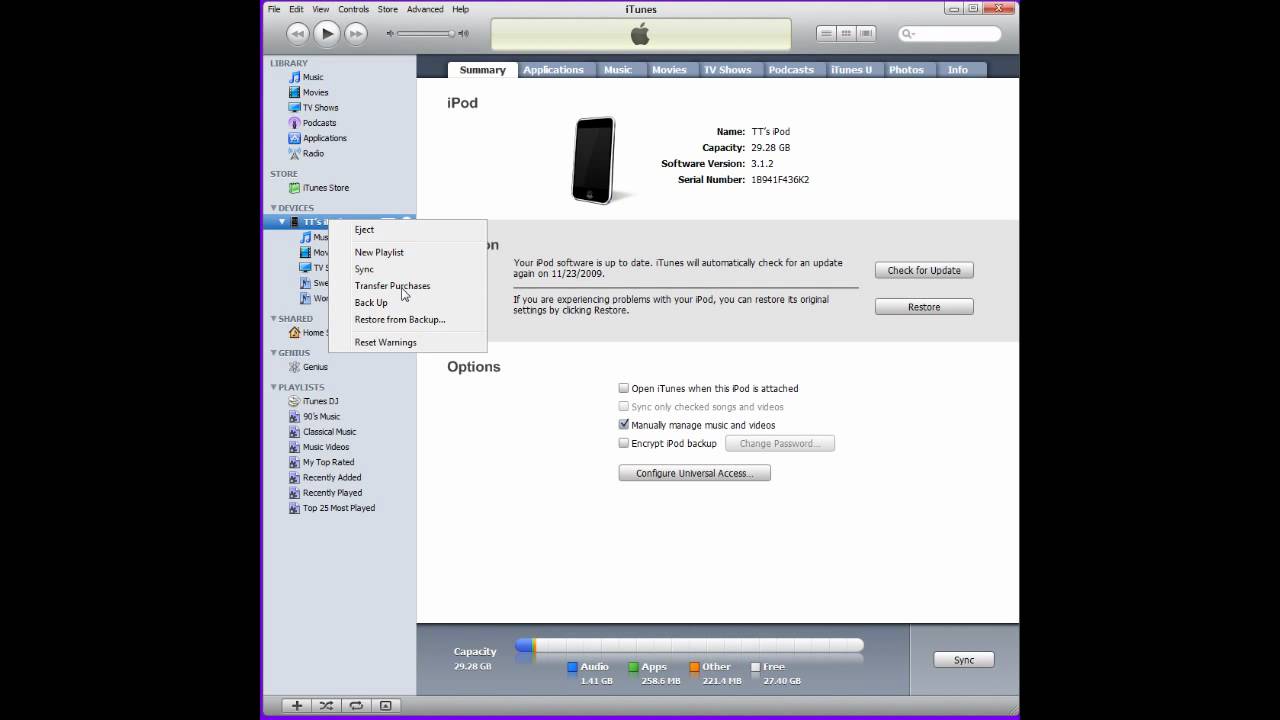Viewport: 1280px width, 720px height.
Task: Open the Music library icon
Action: pyautogui.click(x=294, y=77)
